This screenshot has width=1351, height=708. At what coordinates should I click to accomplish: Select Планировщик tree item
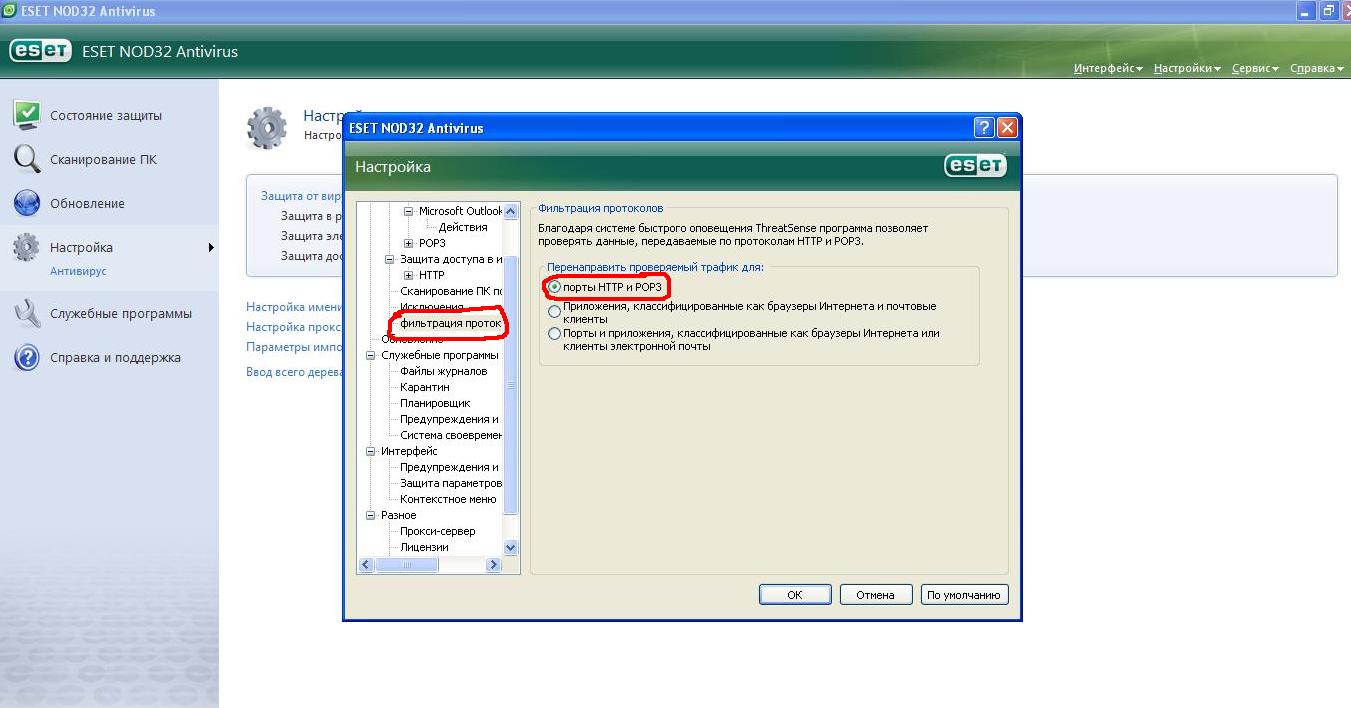pyautogui.click(x=435, y=403)
